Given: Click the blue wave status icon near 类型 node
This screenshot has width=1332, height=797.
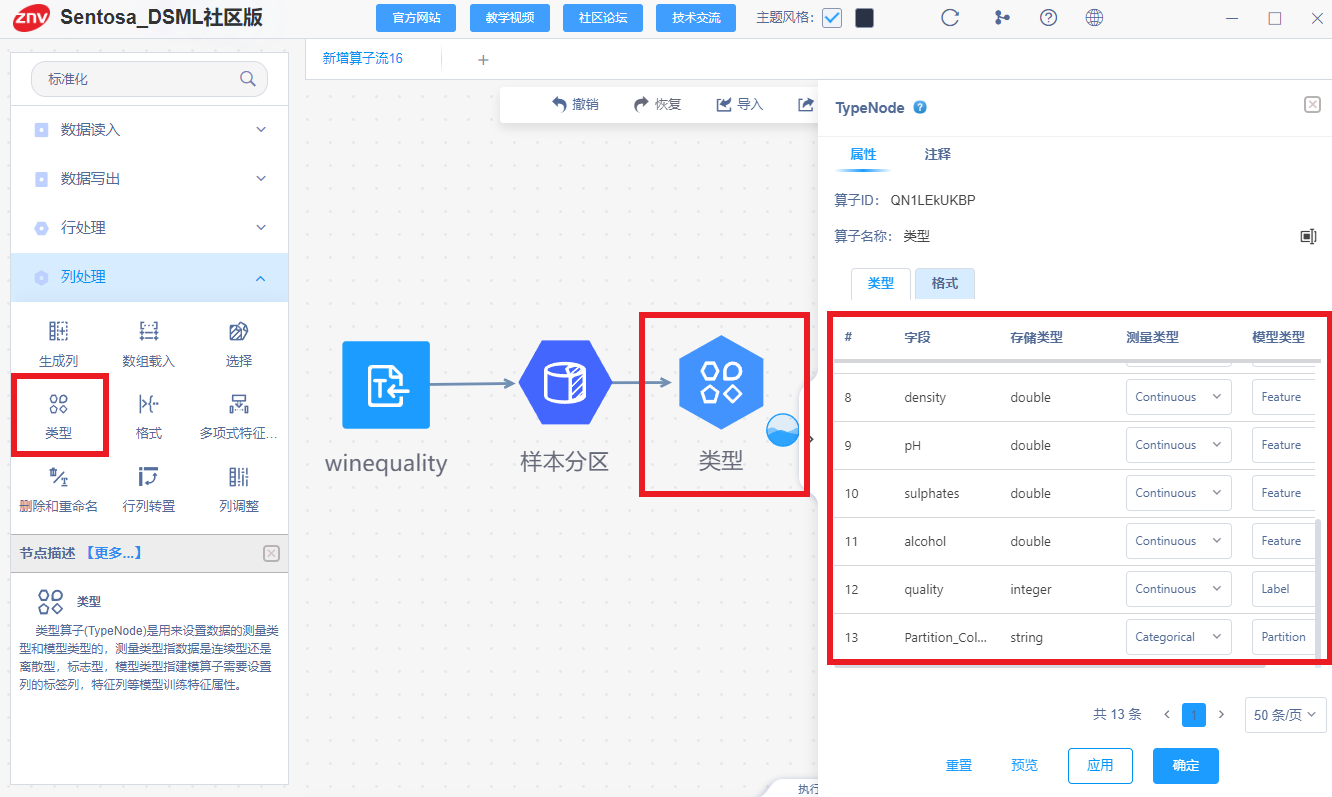Looking at the screenshot, I should coord(783,430).
